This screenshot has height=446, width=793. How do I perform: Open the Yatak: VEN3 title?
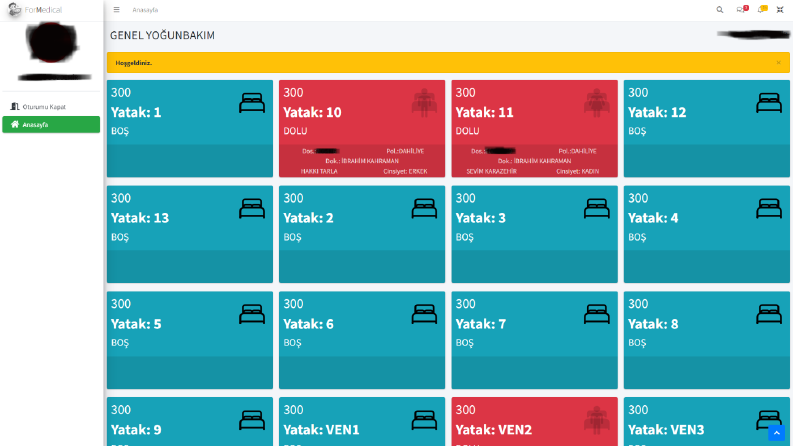point(666,429)
